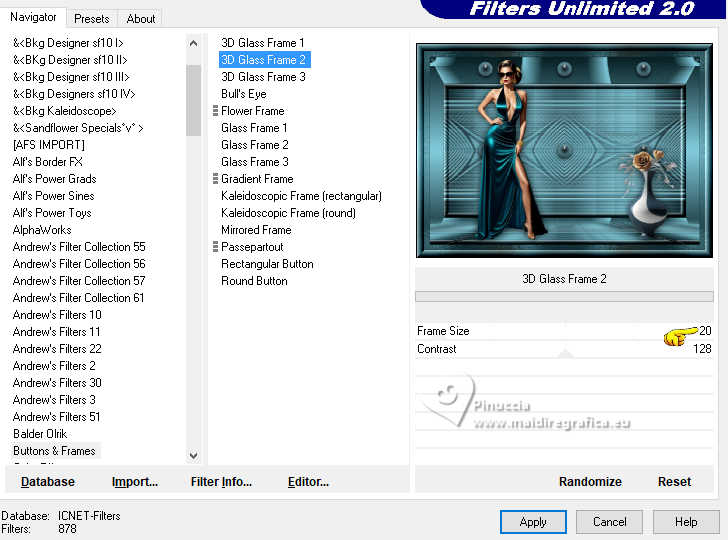Click the Randomize button
Viewport: 728px width, 540px height.
coord(590,481)
